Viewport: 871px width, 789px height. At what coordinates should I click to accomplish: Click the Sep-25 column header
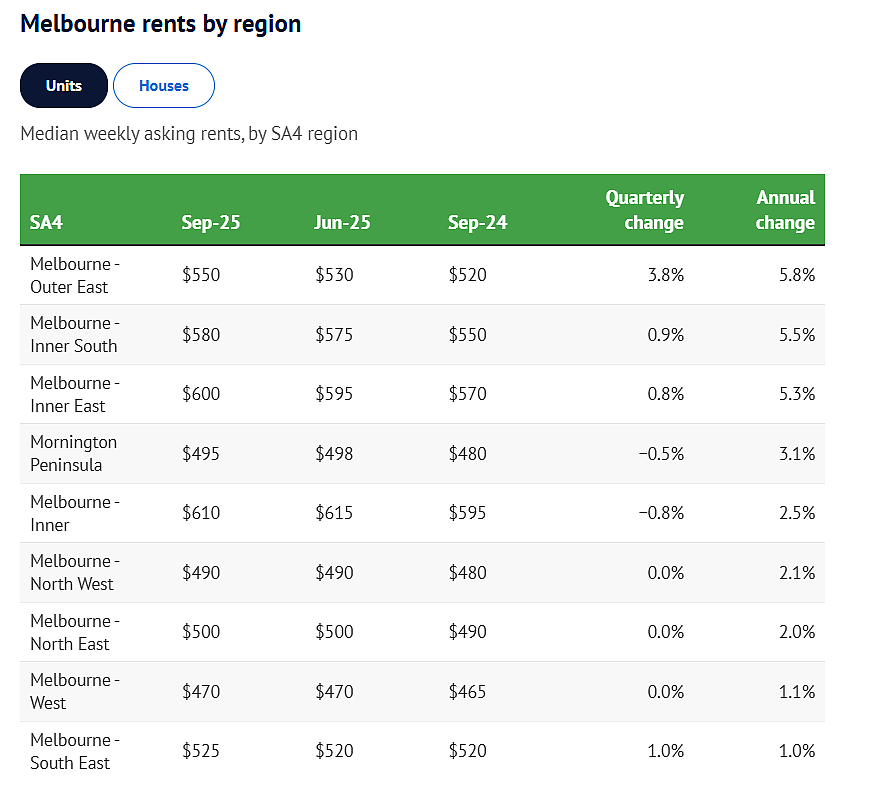[211, 222]
